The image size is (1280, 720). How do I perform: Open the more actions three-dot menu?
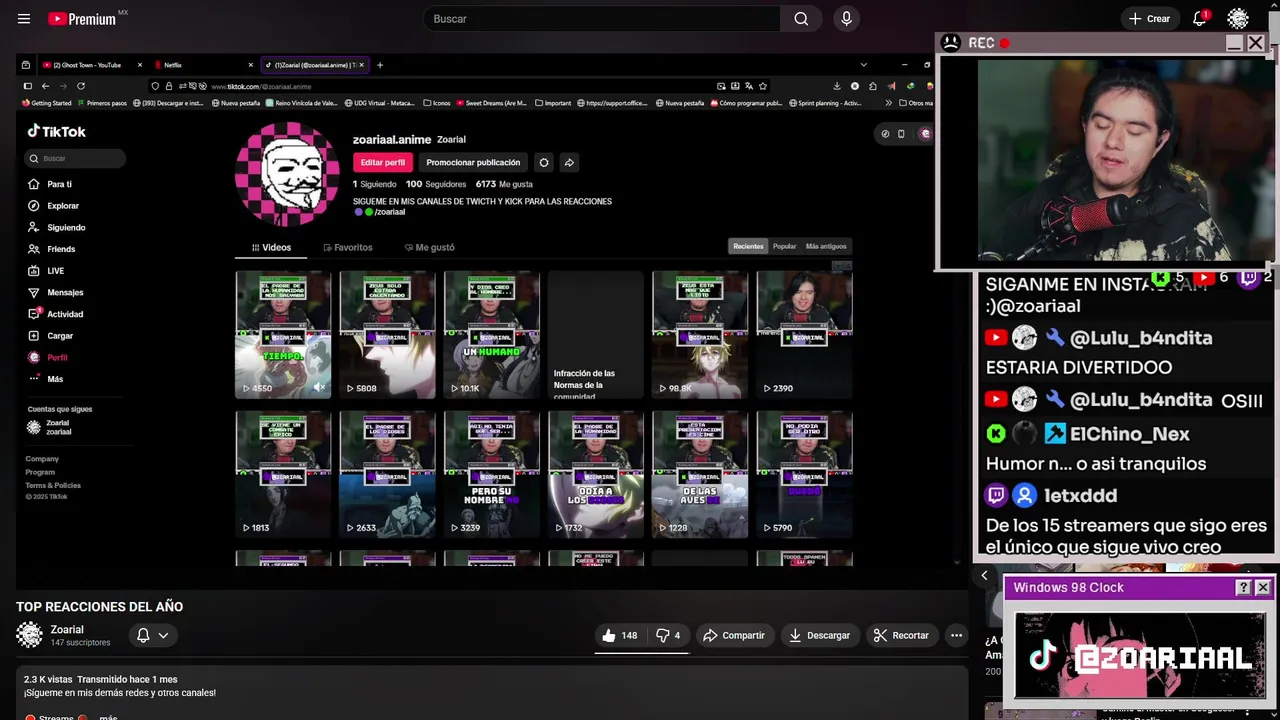click(956, 635)
